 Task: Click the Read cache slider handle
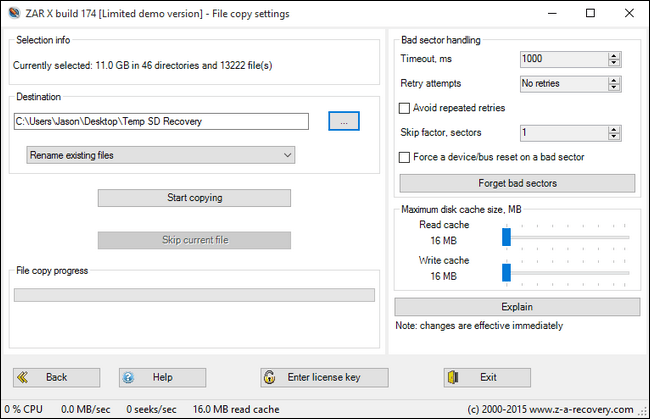[x=506, y=236]
